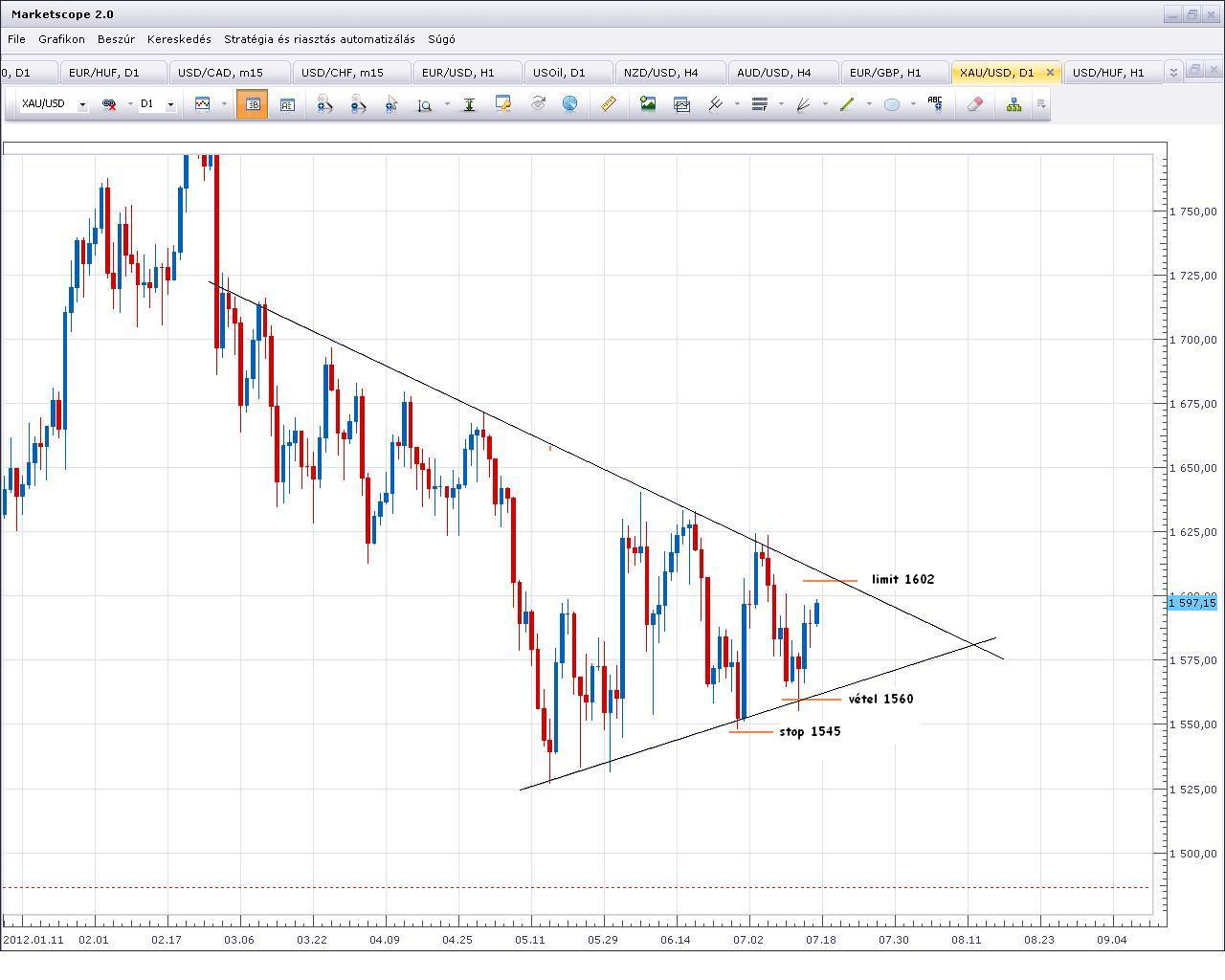Click the chart type icon in toolbar

click(202, 103)
